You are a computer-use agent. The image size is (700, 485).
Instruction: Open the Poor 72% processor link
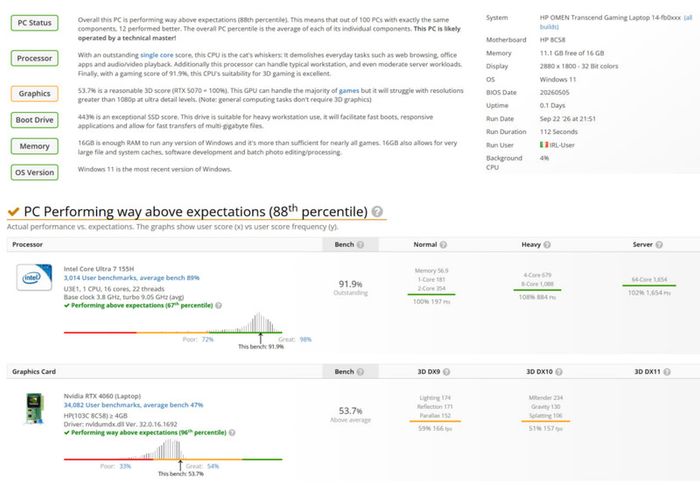[207, 339]
